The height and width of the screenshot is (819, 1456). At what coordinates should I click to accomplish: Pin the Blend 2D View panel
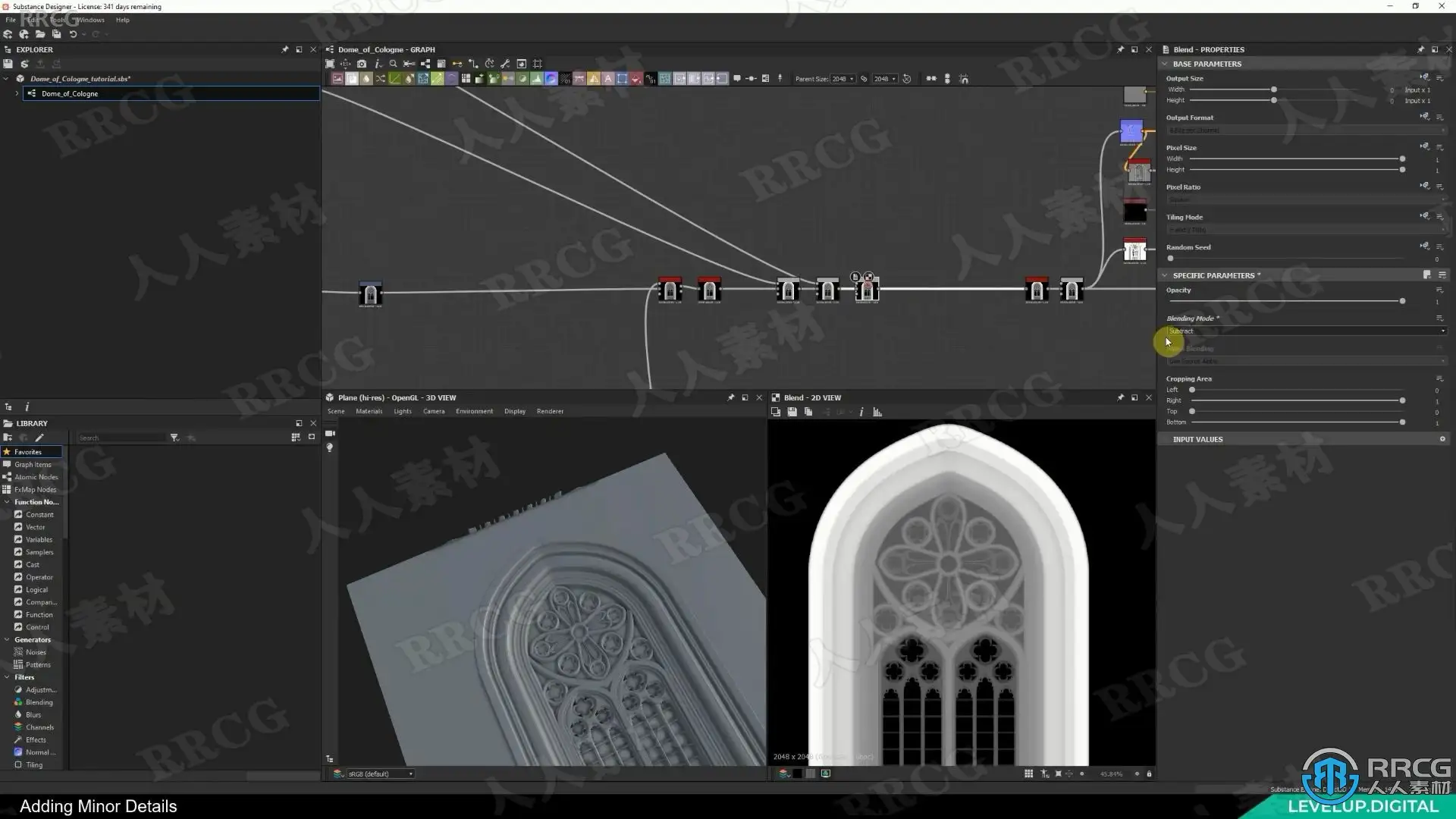[1121, 397]
